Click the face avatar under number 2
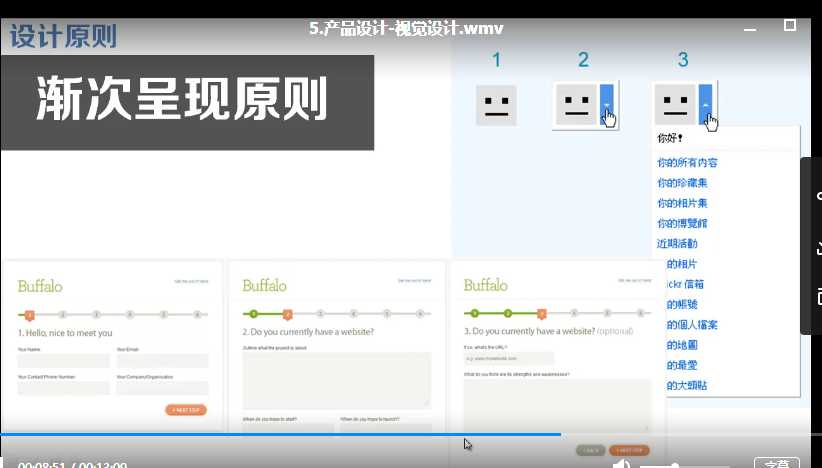822x468 pixels. pyautogui.click(x=577, y=105)
